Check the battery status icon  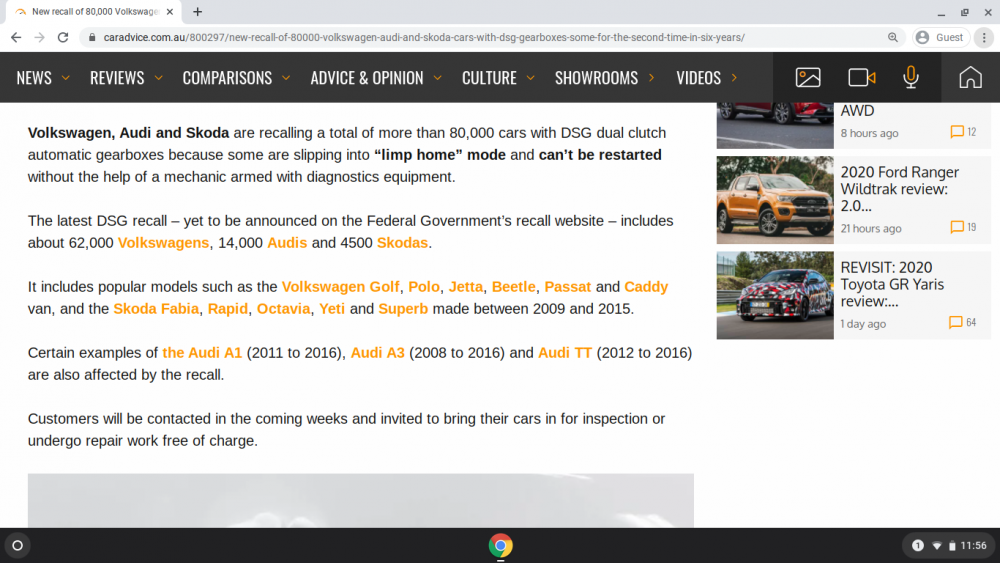pos(952,545)
